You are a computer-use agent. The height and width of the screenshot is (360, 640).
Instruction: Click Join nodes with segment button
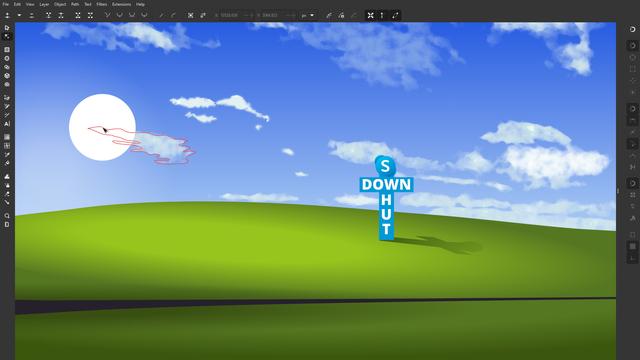click(x=78, y=16)
